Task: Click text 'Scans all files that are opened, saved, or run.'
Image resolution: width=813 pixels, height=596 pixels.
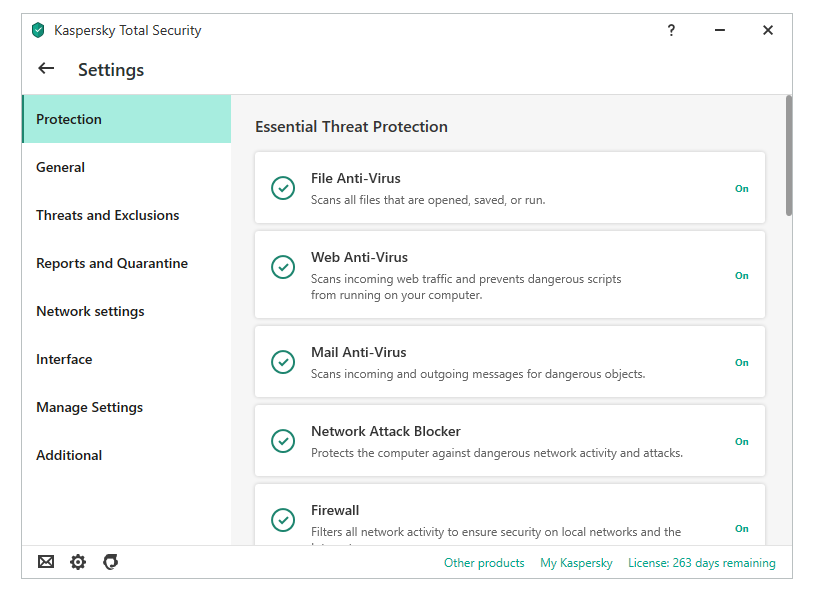Action: pyautogui.click(x=428, y=200)
